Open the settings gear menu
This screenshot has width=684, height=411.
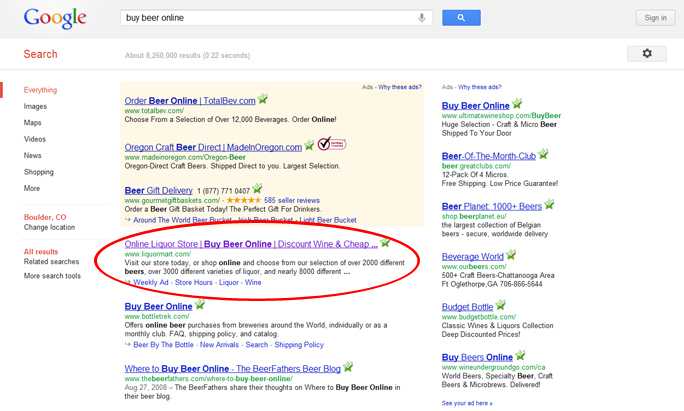click(646, 54)
